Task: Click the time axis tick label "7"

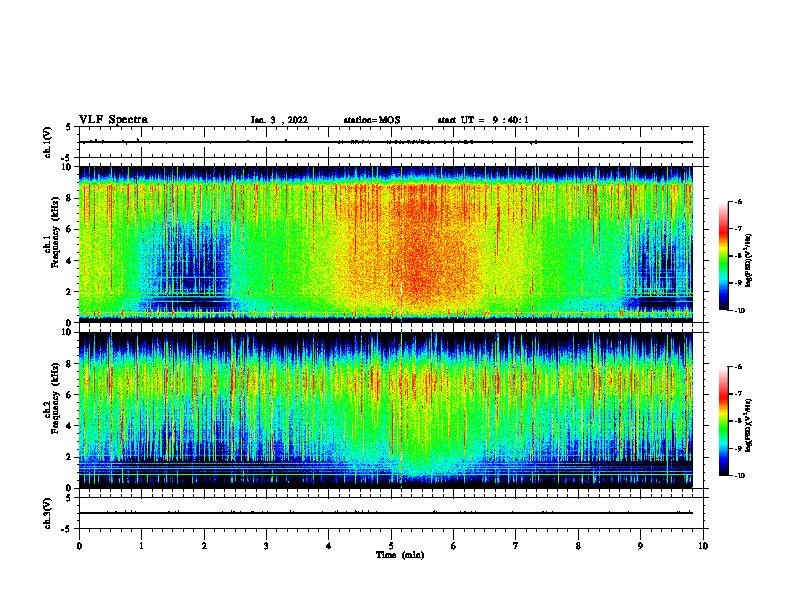Action: tap(516, 546)
